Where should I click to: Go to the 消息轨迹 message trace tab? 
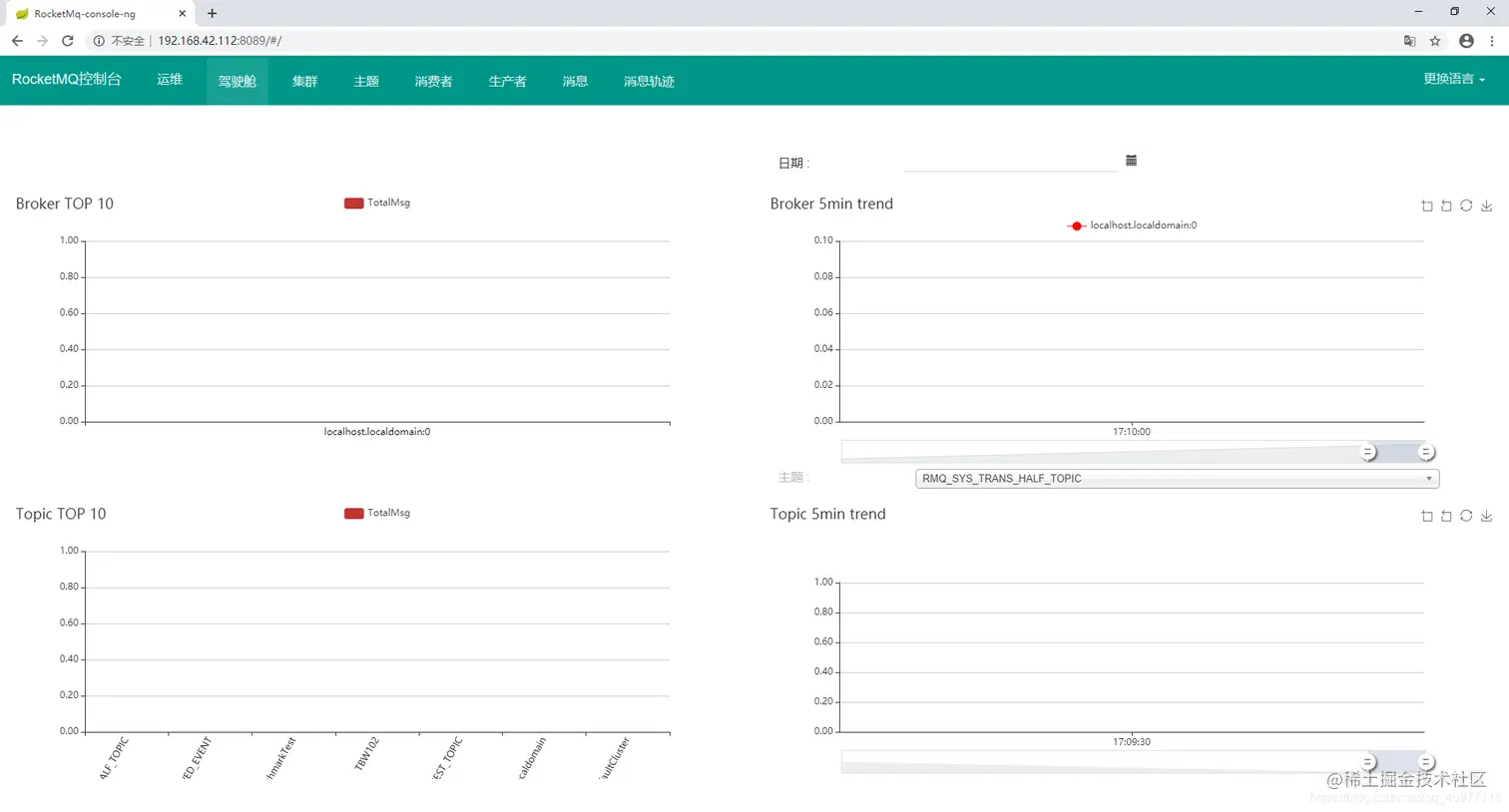click(649, 81)
